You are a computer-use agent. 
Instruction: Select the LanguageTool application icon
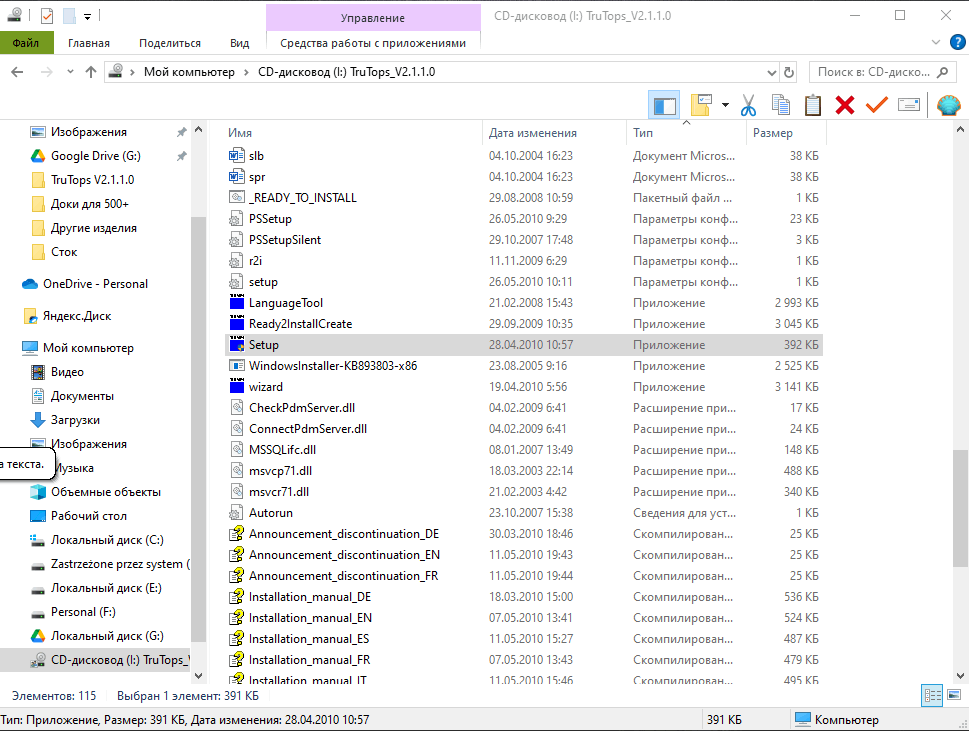coord(237,303)
